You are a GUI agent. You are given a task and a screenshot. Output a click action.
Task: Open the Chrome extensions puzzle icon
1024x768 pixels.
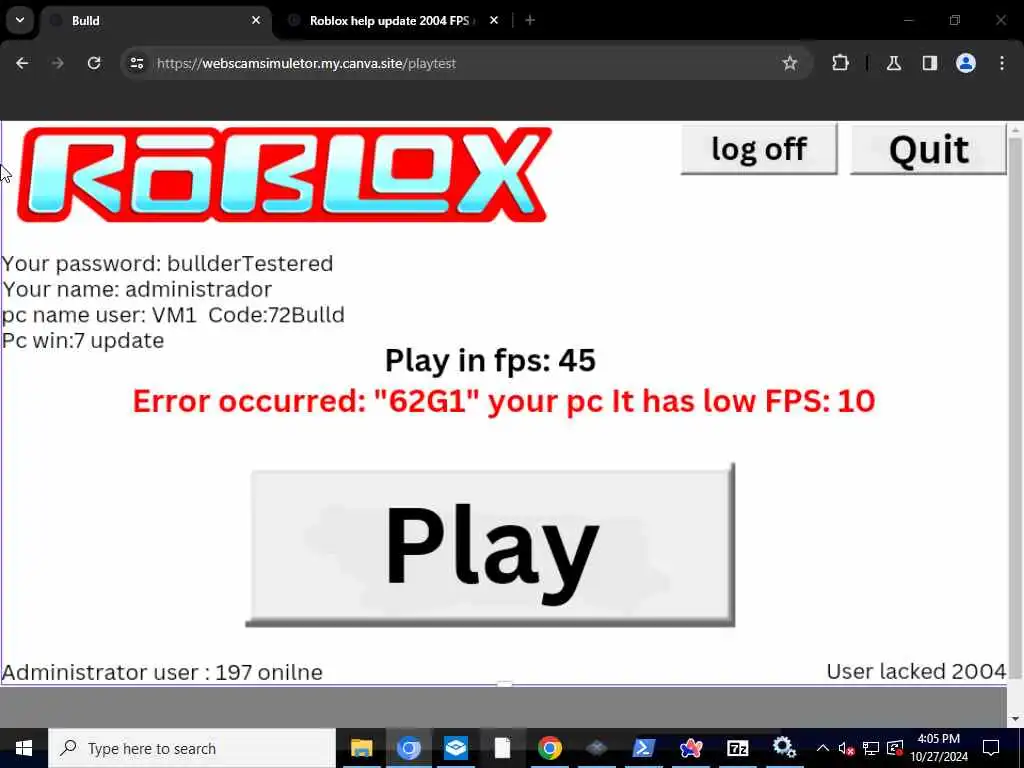(x=840, y=63)
